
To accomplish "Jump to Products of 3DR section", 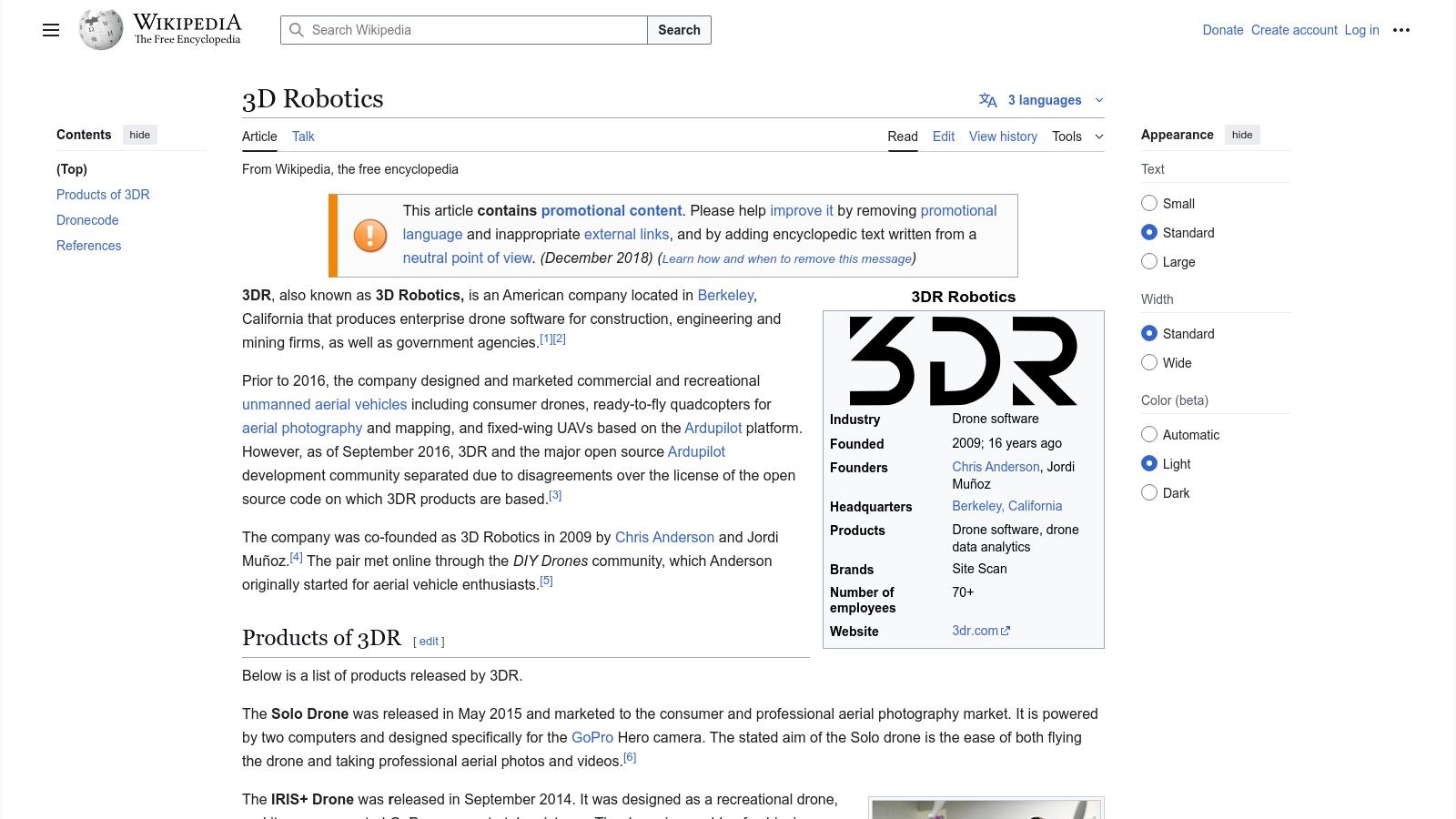I will pyautogui.click(x=103, y=195).
